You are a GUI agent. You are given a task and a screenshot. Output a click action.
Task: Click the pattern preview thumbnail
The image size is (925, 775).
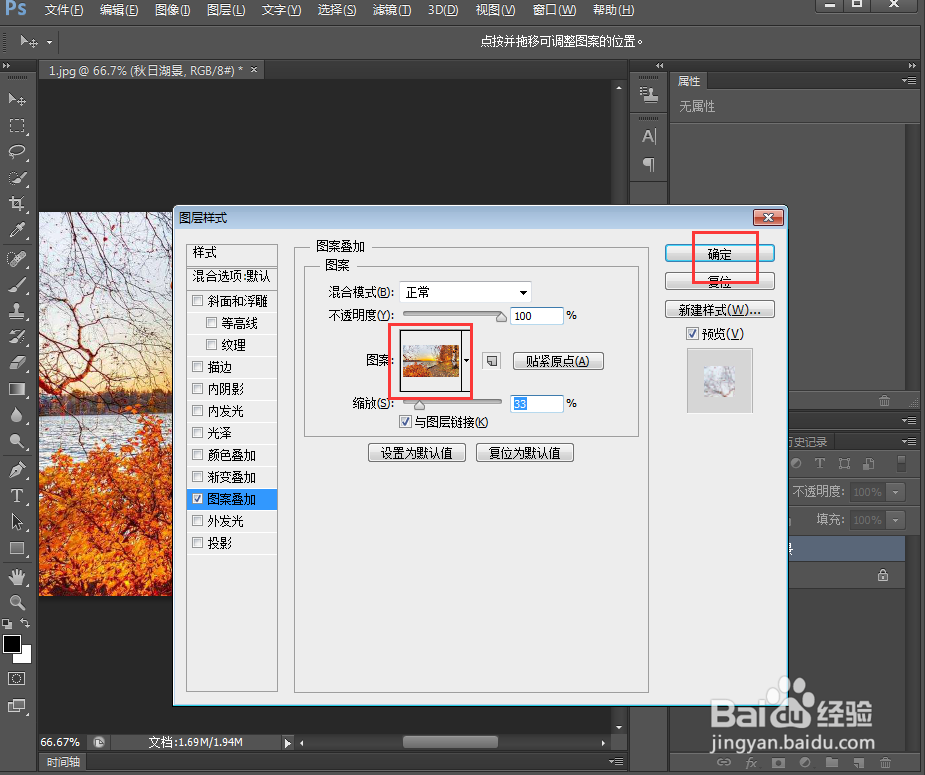coord(429,360)
